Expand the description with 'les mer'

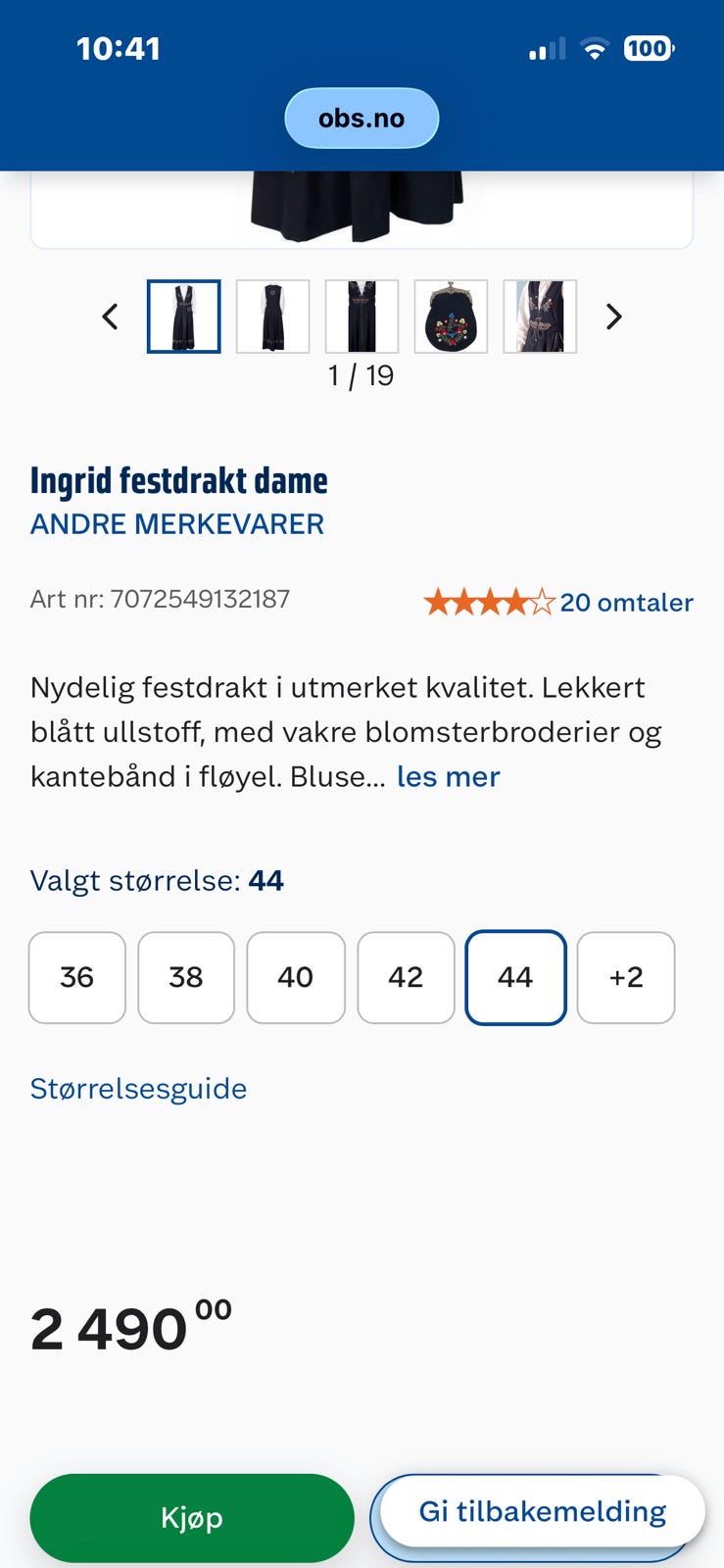point(447,776)
